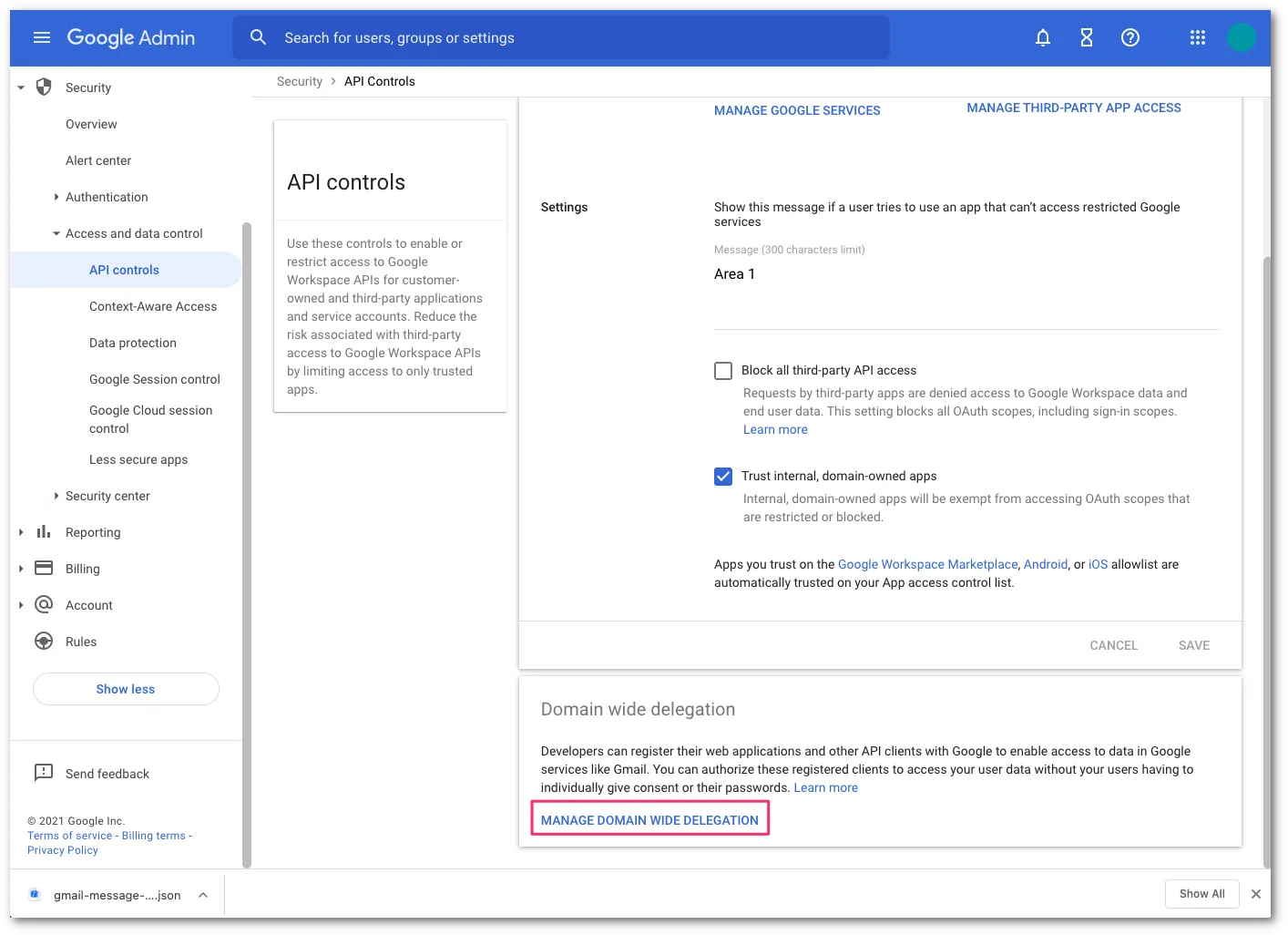1288x935 pixels.
Task: Click MANAGE DOMAIN WIDE DELEGATION
Action: pyautogui.click(x=649, y=819)
